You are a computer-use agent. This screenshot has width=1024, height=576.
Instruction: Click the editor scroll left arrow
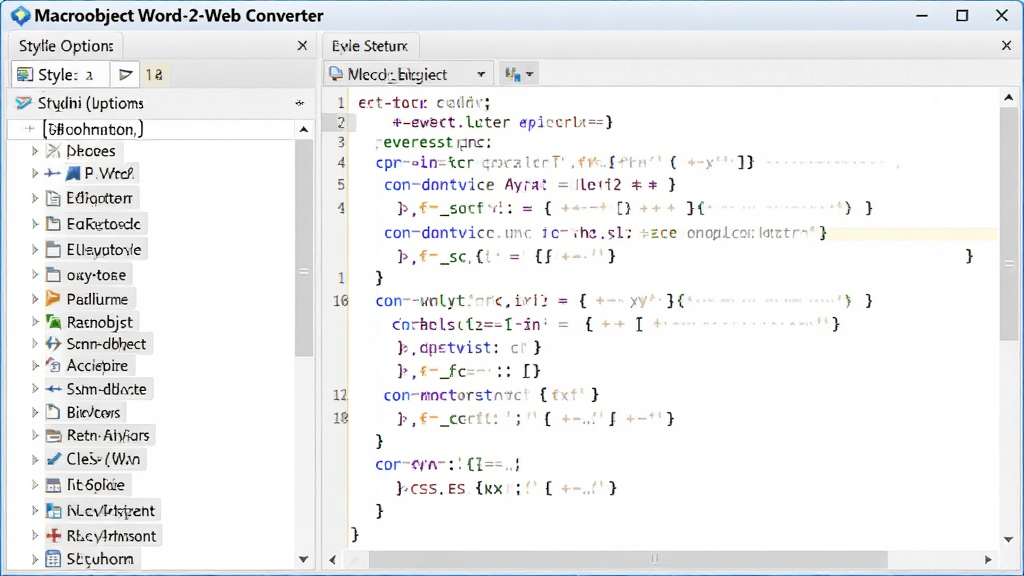[332, 560]
